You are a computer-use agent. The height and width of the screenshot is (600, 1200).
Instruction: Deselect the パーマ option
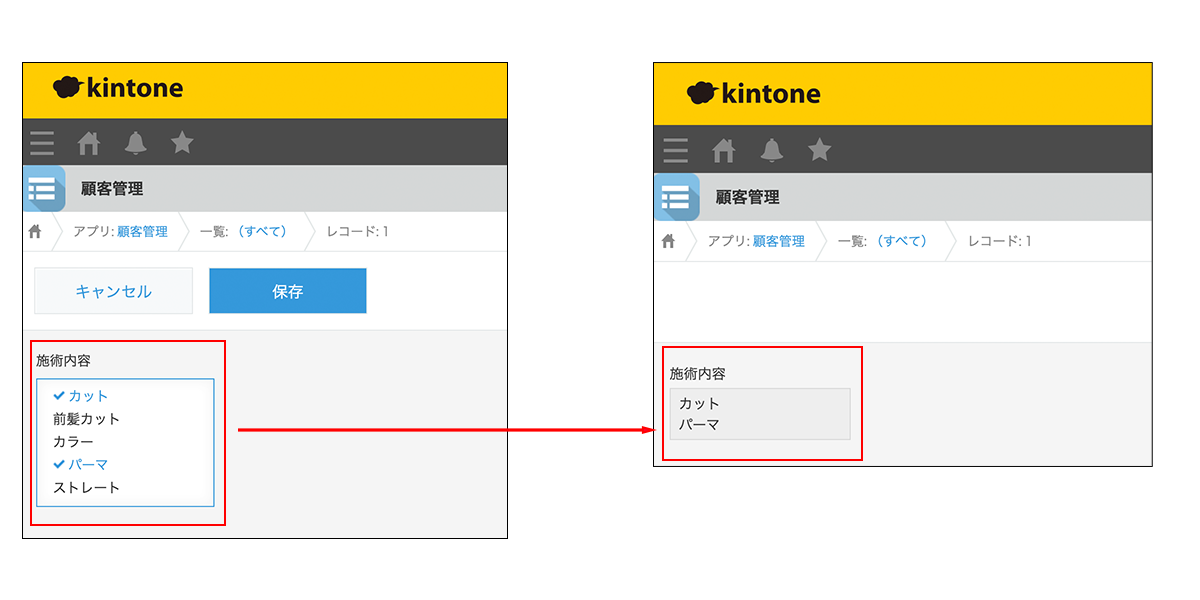pos(84,464)
